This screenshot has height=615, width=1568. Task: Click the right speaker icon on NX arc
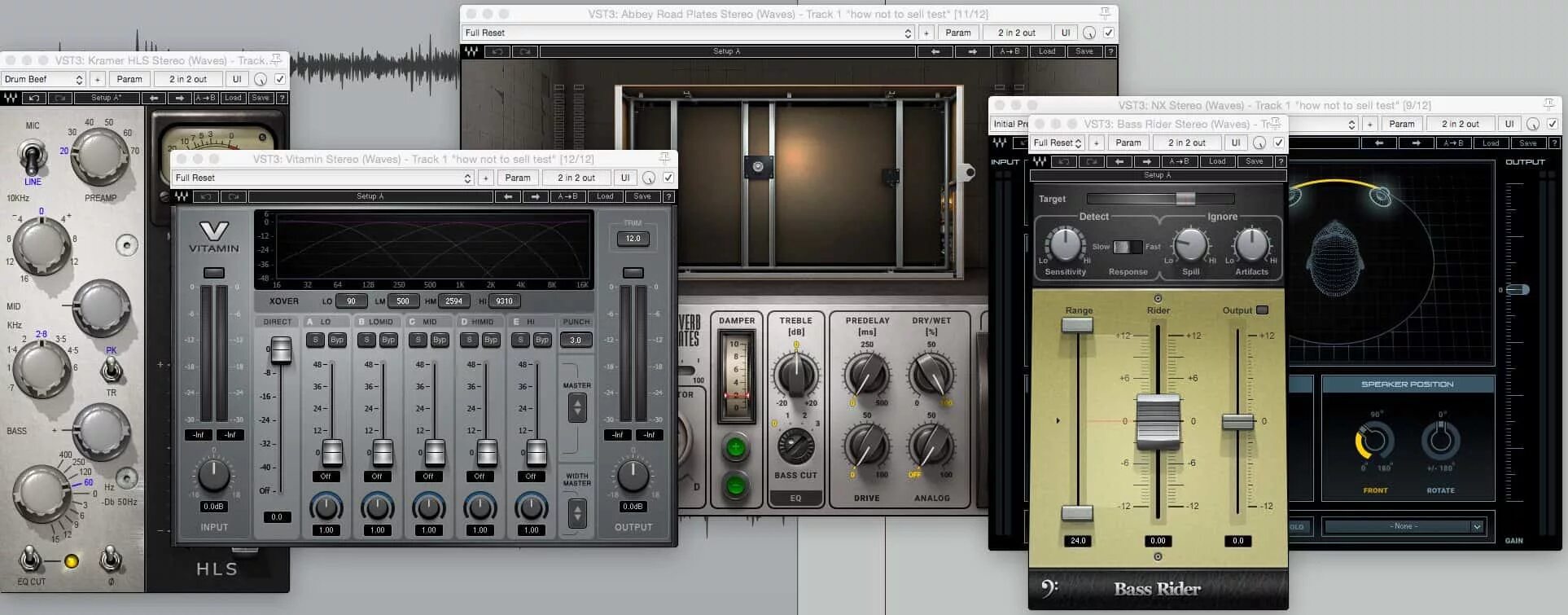click(x=1381, y=195)
